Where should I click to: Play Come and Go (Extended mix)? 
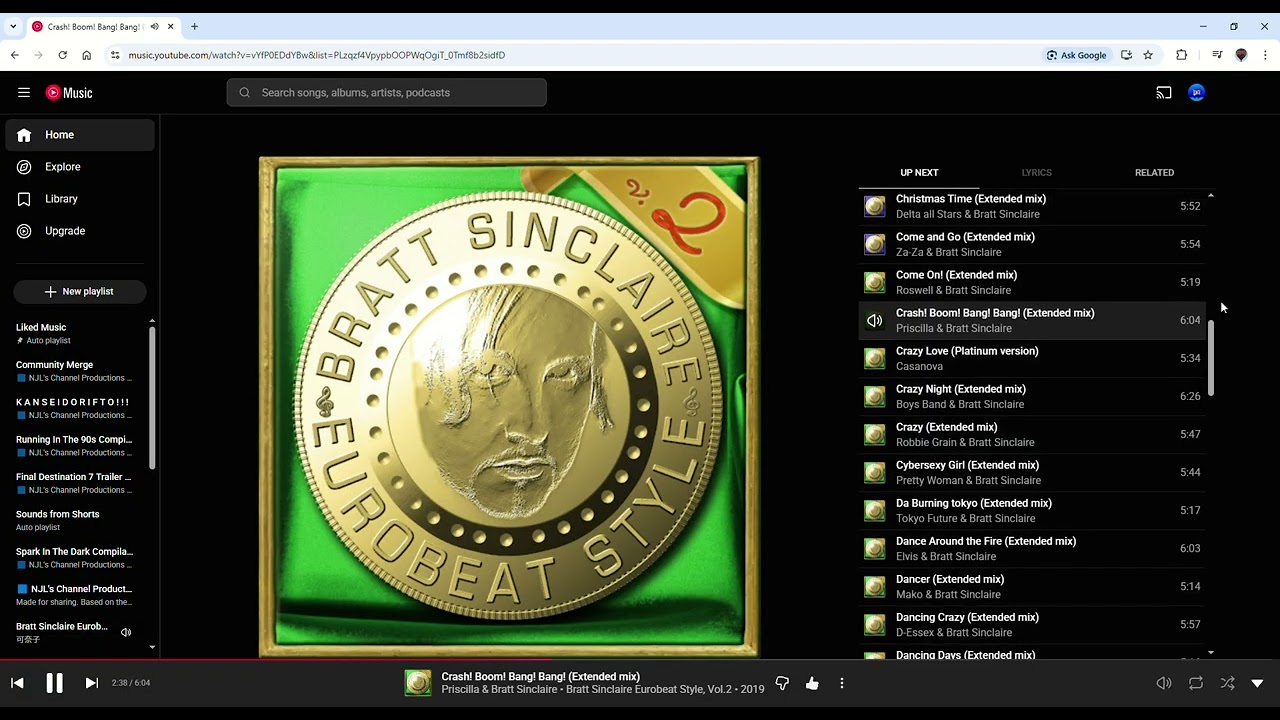coord(1032,244)
